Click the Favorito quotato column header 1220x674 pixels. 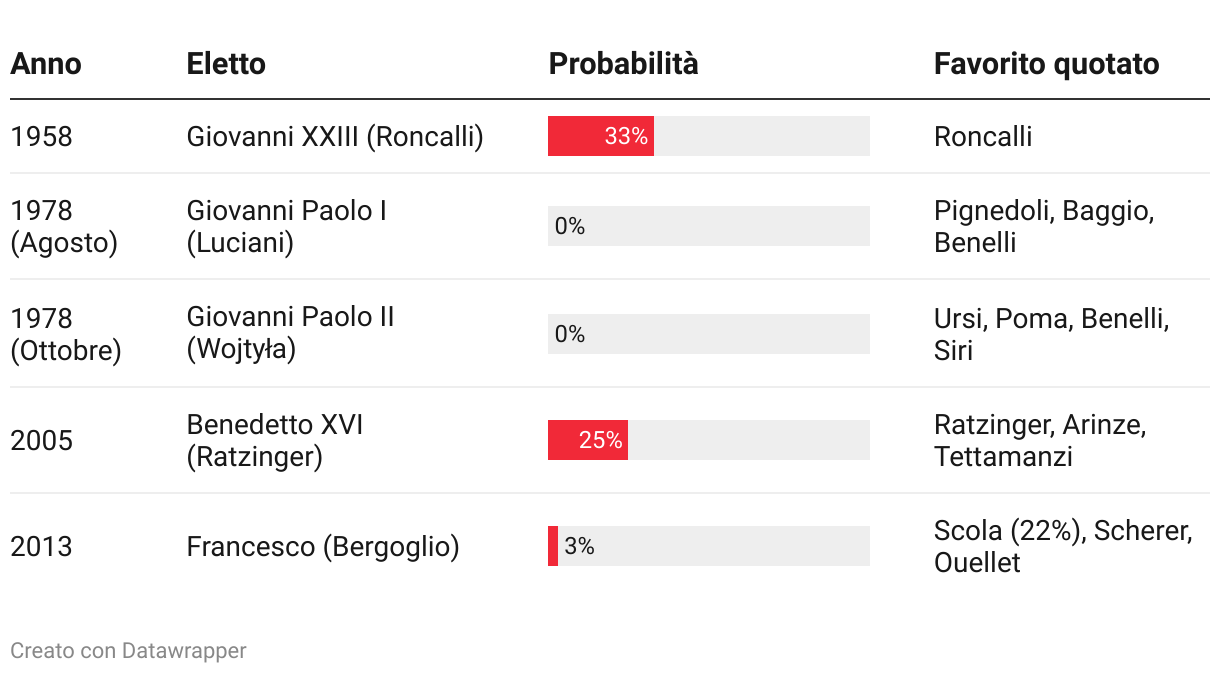pos(1046,64)
